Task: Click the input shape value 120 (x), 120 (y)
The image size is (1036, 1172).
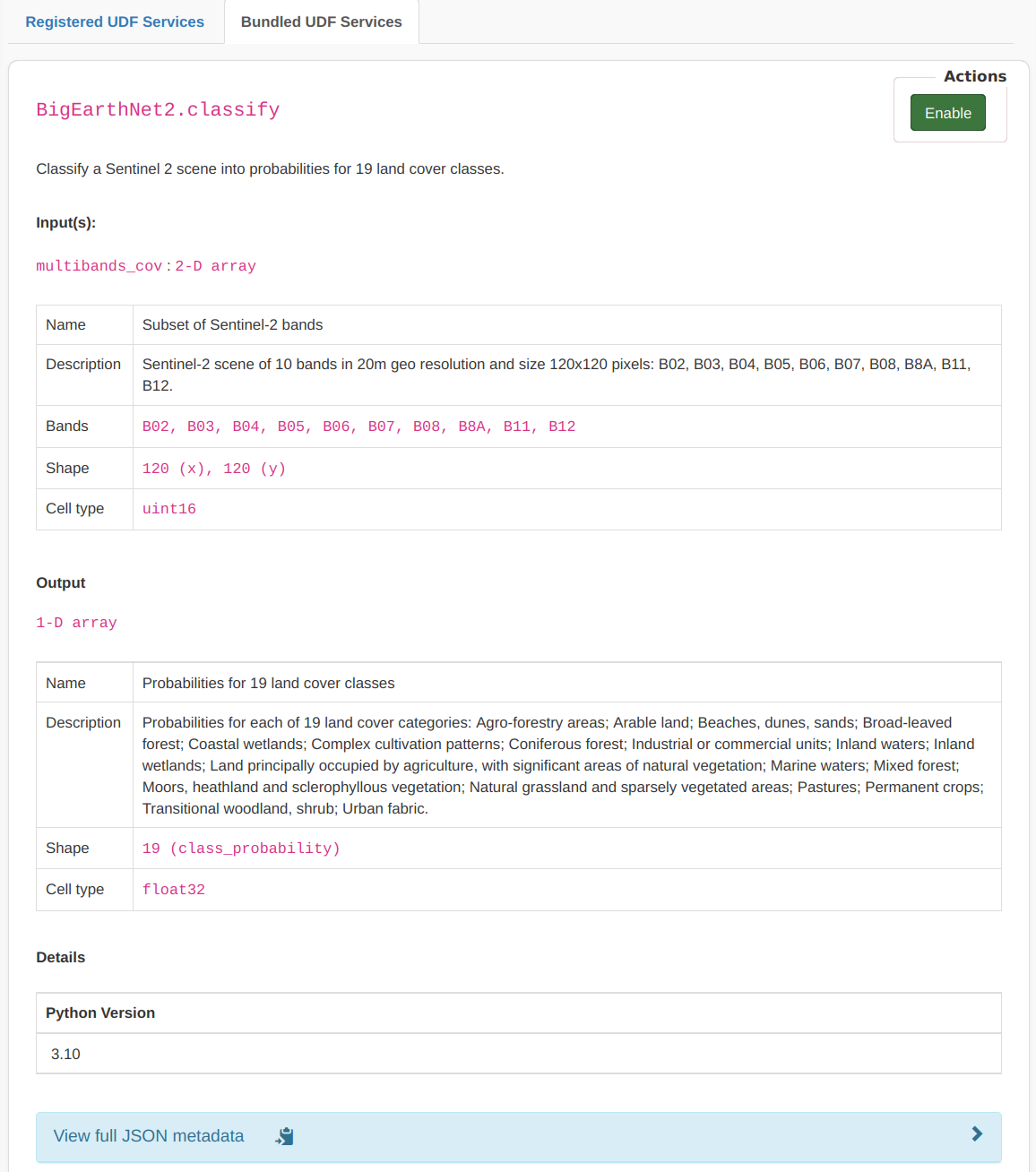Action: [214, 469]
